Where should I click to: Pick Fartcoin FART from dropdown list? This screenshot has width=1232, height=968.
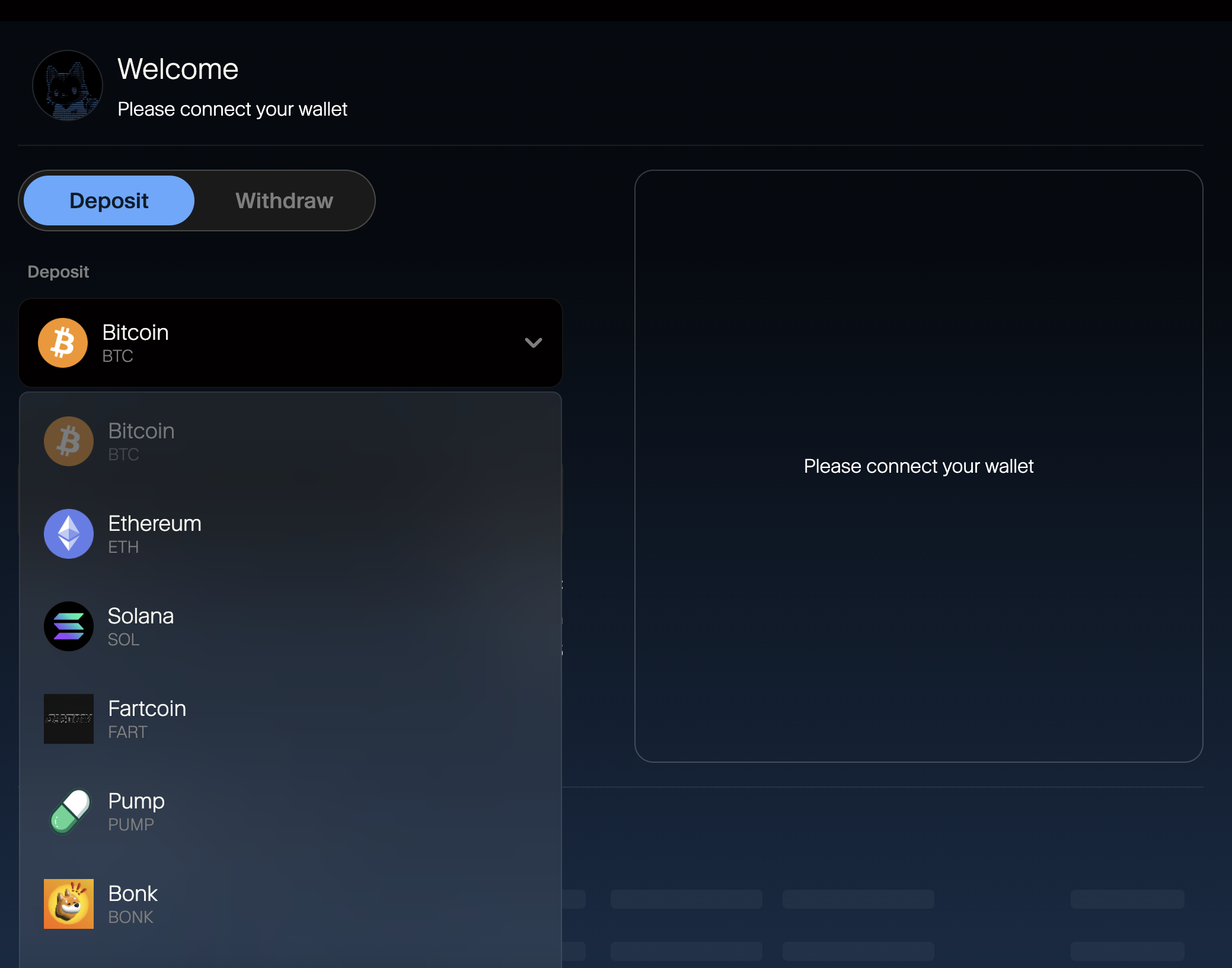[147, 719]
